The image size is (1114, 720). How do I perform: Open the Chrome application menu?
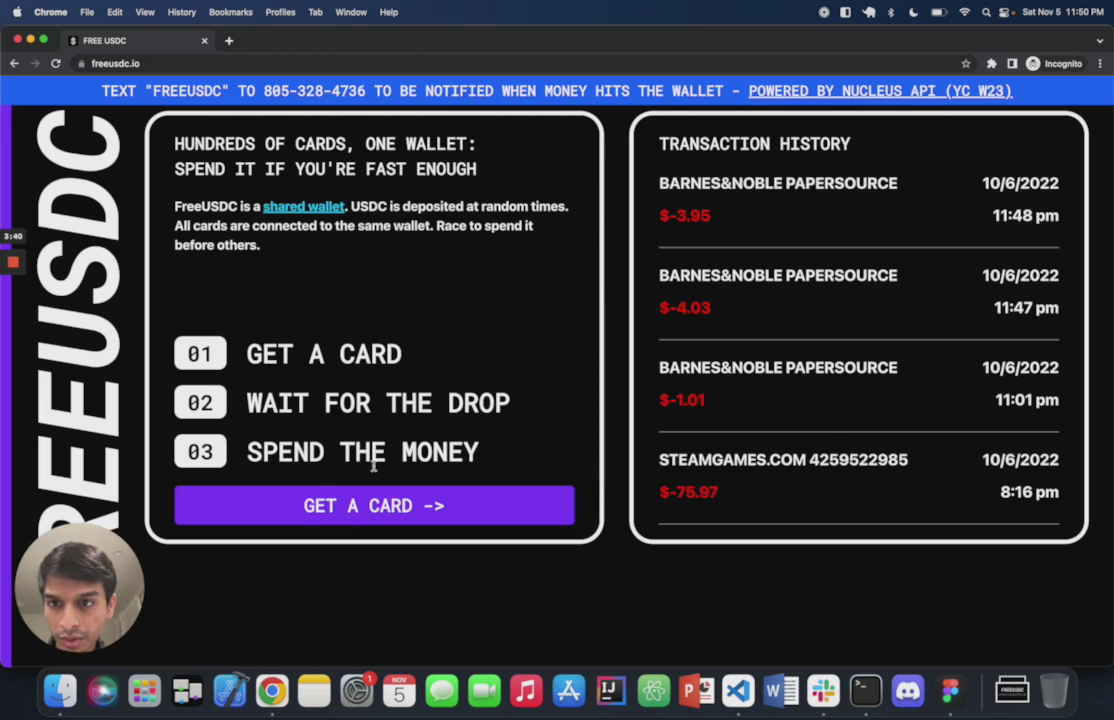click(50, 12)
